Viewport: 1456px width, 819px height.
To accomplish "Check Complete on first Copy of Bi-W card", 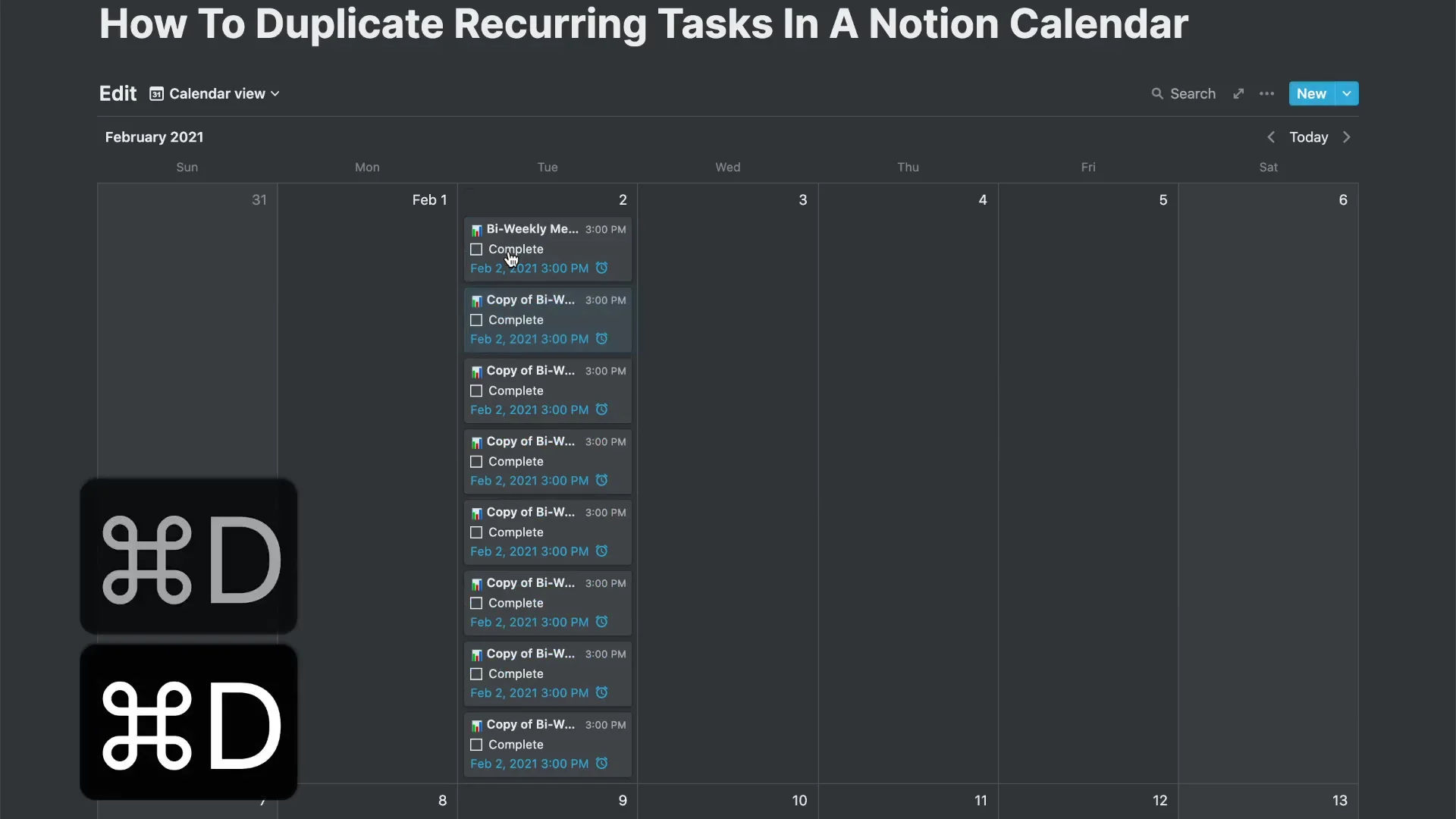I will 476,320.
